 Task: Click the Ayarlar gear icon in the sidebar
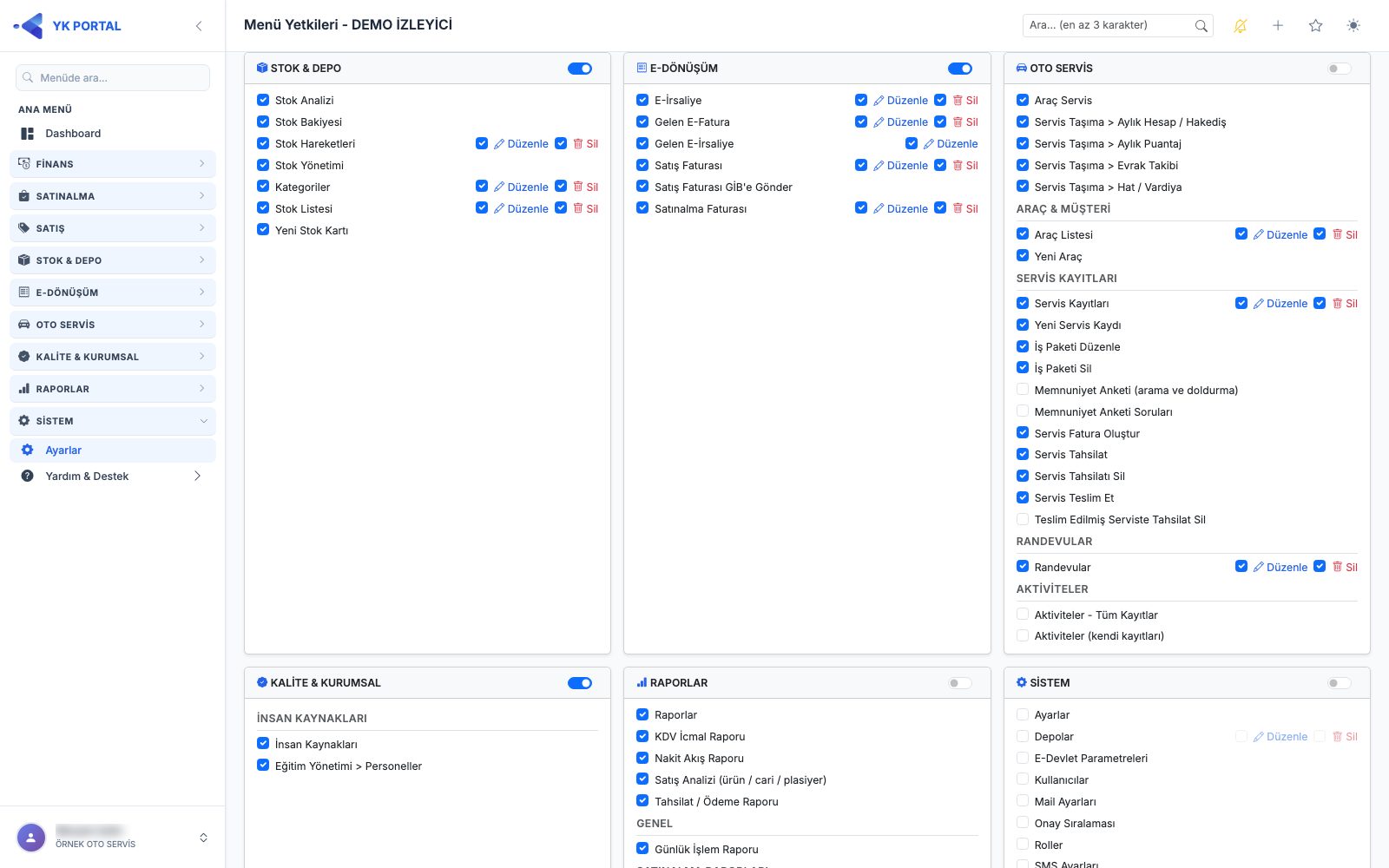pos(28,450)
